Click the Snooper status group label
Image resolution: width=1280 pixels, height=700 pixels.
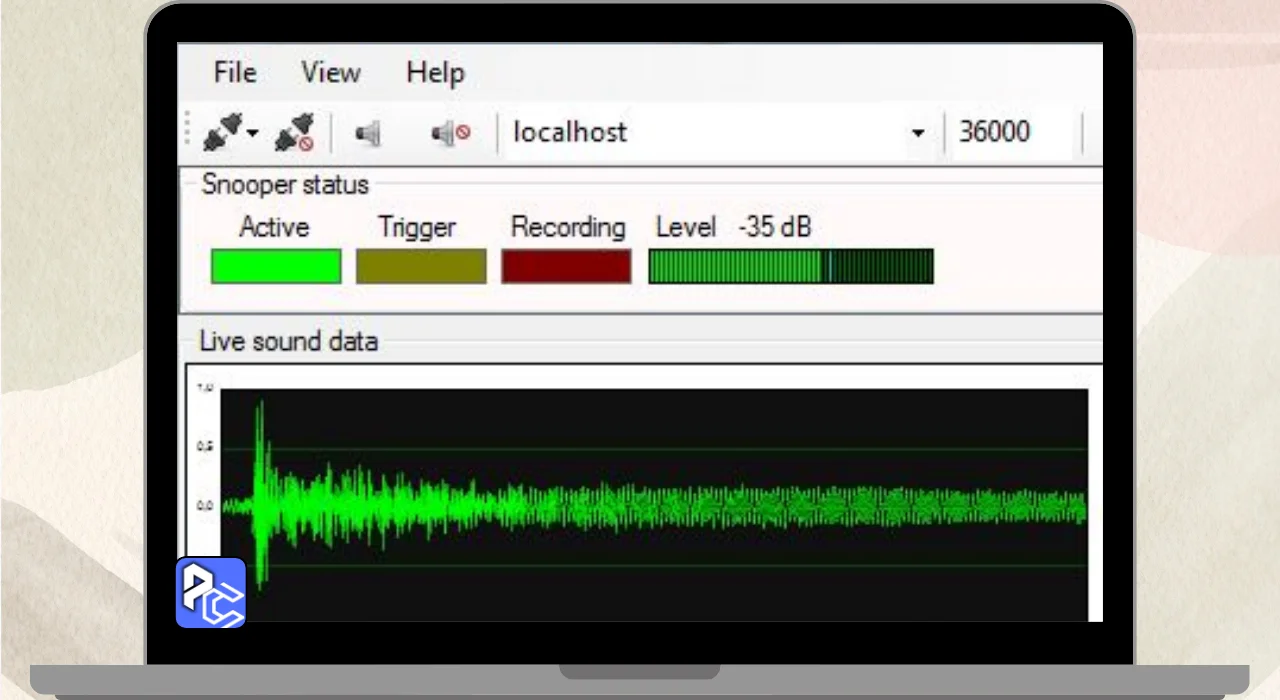tap(285, 184)
